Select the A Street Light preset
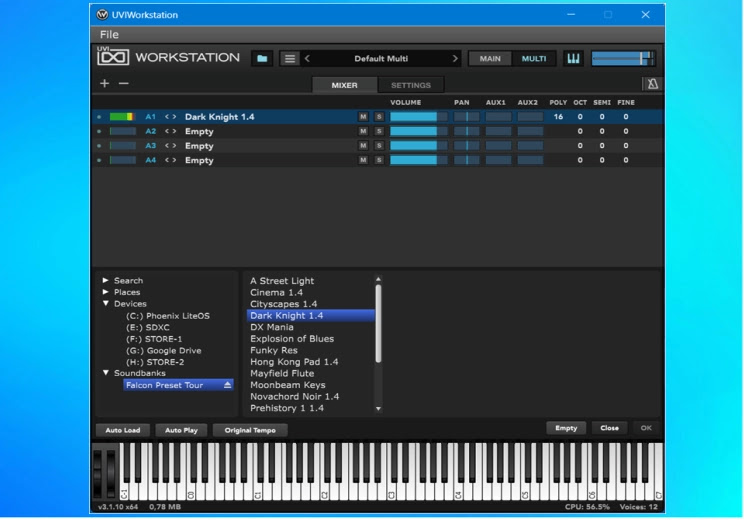The width and height of the screenshot is (744, 520). (282, 281)
